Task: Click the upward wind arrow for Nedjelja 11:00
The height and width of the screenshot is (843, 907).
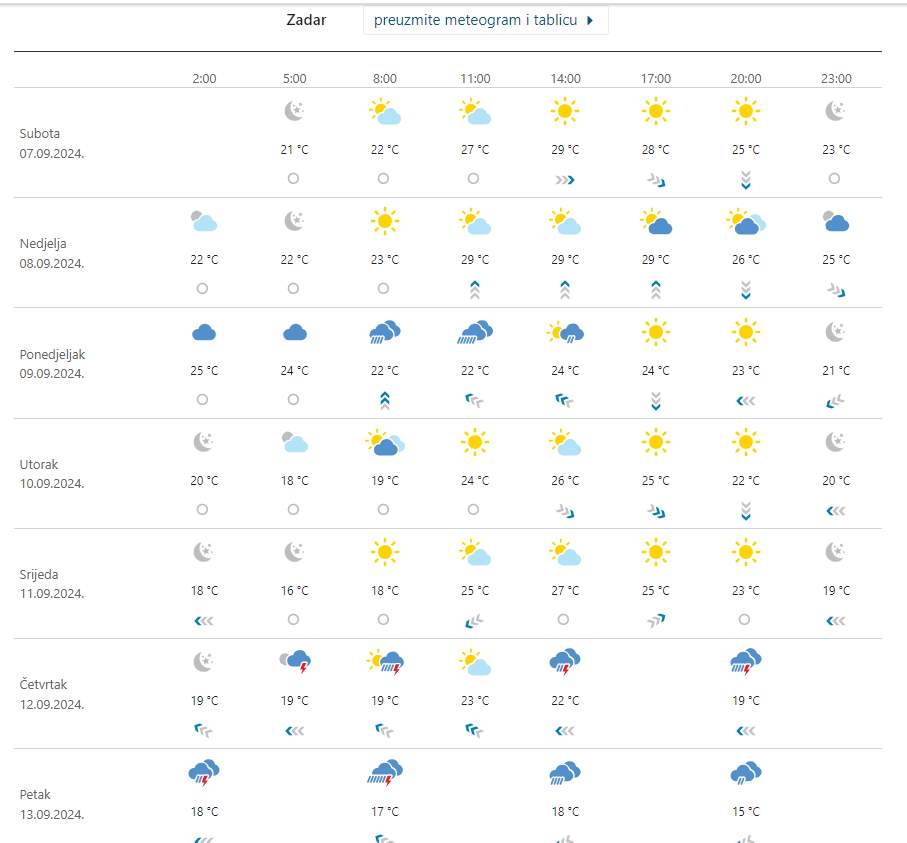Action: click(475, 289)
